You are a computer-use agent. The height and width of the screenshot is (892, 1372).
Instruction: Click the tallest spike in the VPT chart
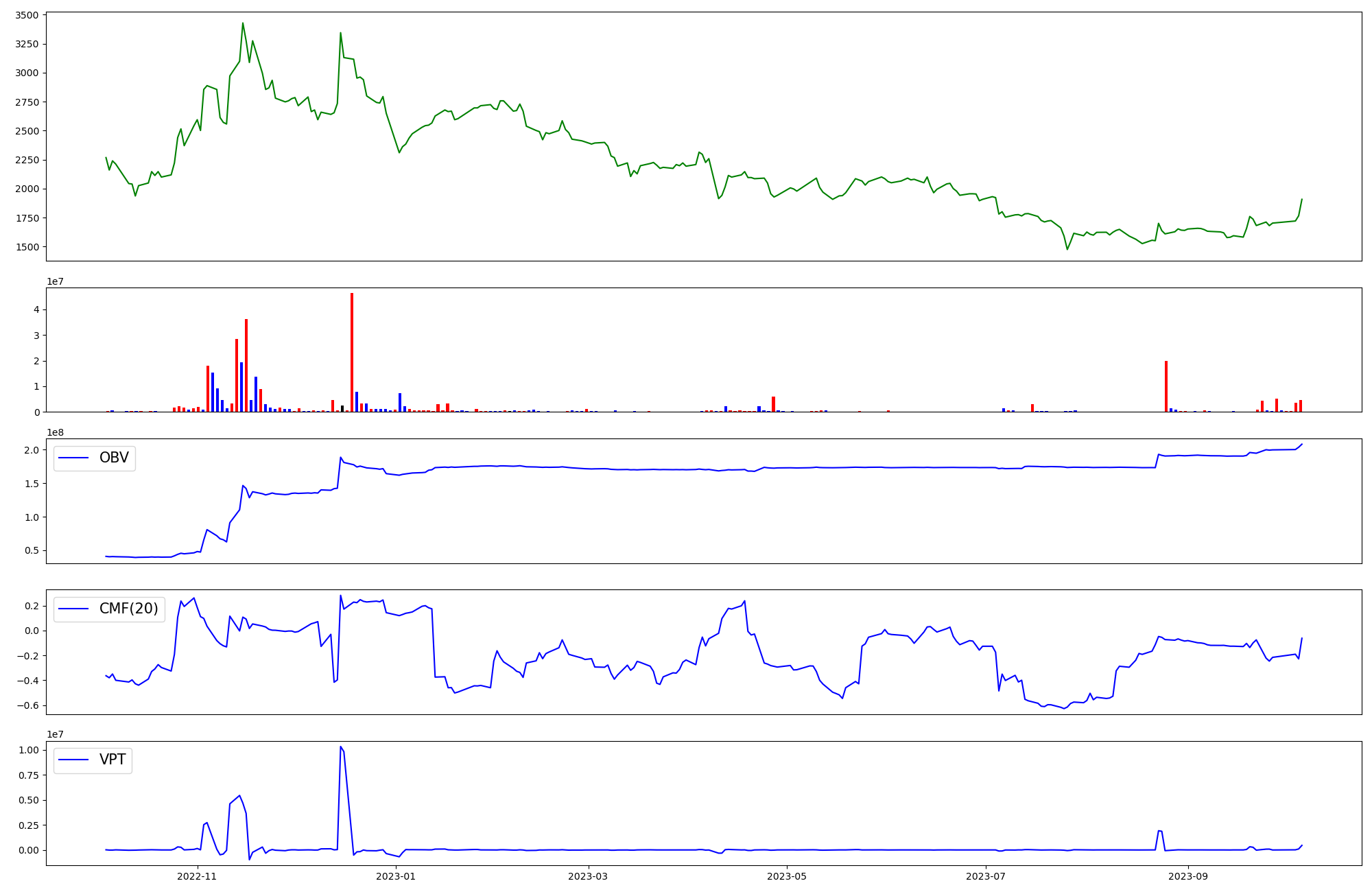coord(340,747)
